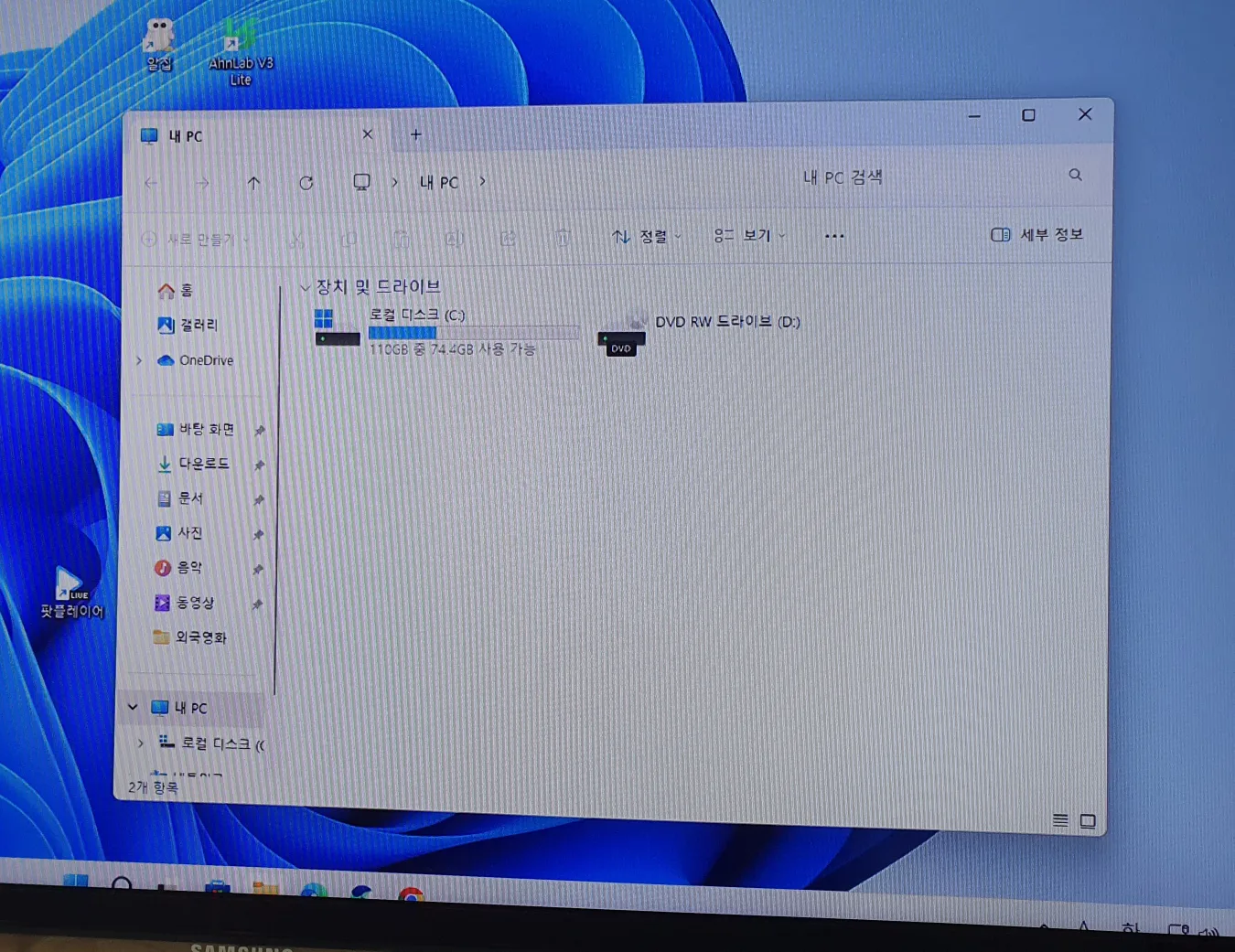
Task: Click 내 PC breadcrumb in address bar
Action: [439, 182]
